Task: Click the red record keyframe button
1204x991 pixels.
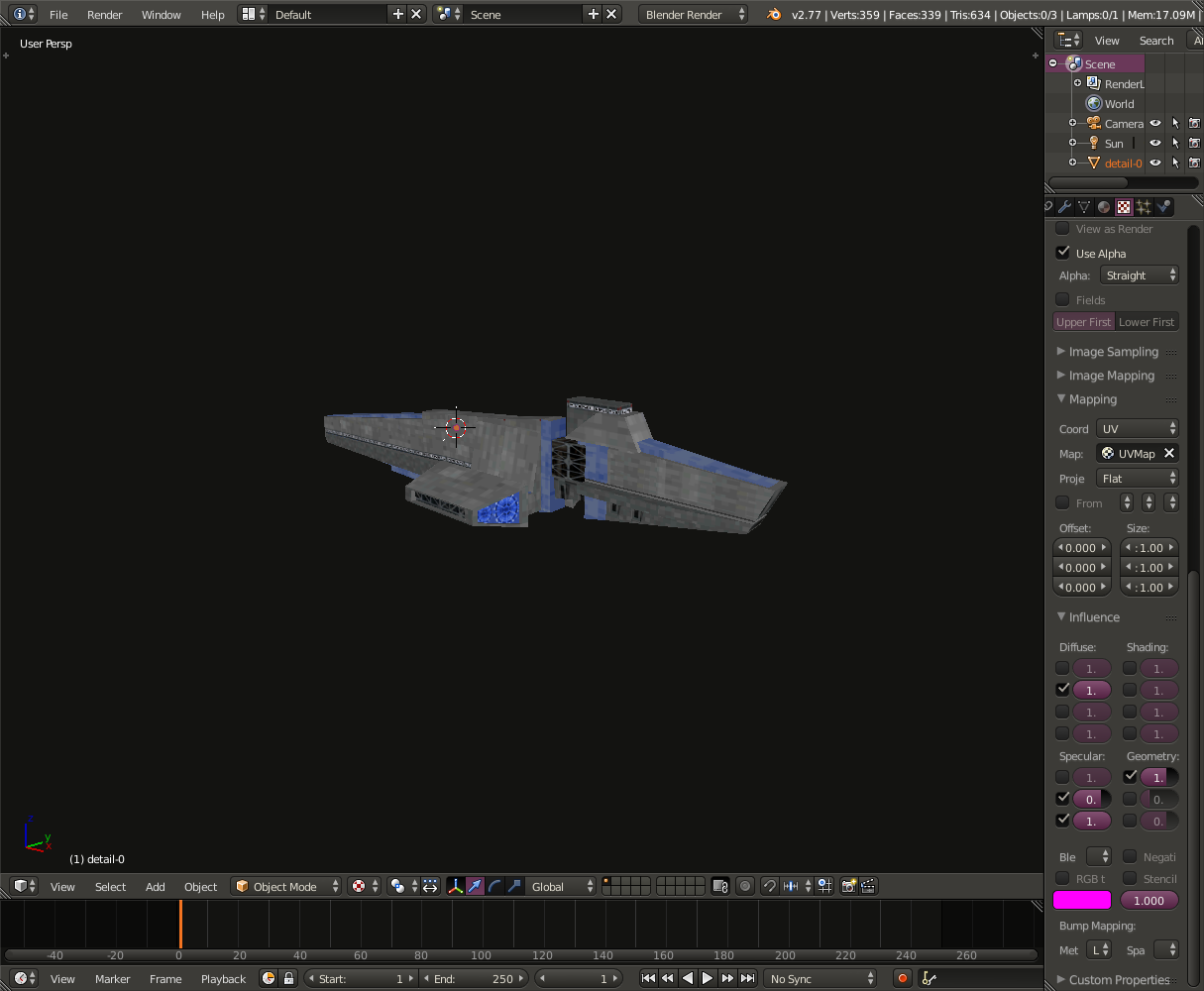Action: [x=902, y=978]
